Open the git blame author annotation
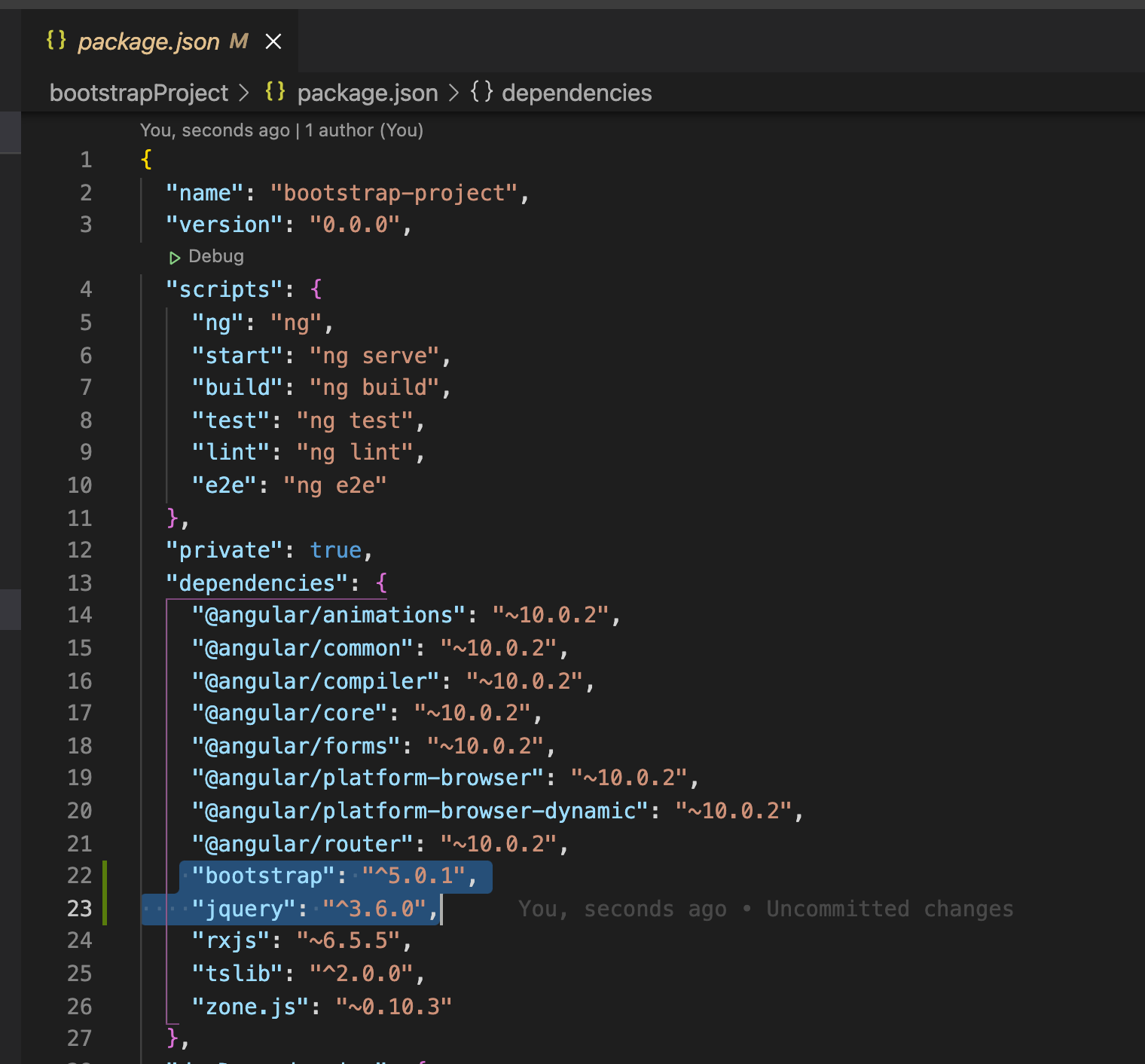 (x=281, y=130)
